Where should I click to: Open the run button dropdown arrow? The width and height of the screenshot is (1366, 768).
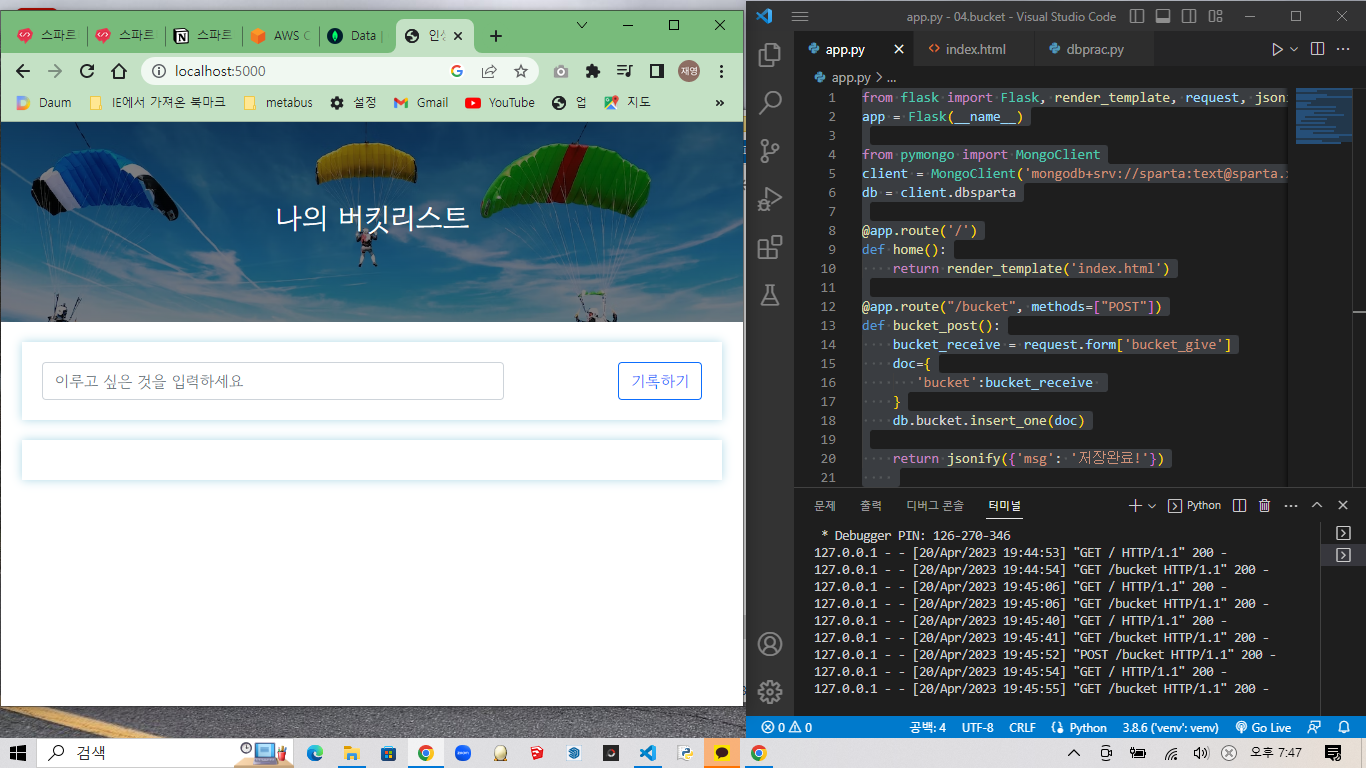[x=1294, y=49]
